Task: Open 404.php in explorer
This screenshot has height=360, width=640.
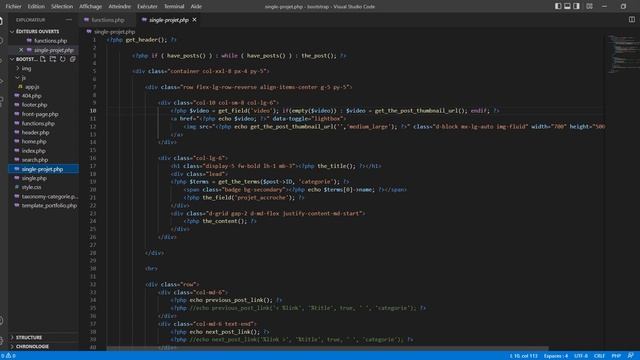Action: pyautogui.click(x=31, y=96)
